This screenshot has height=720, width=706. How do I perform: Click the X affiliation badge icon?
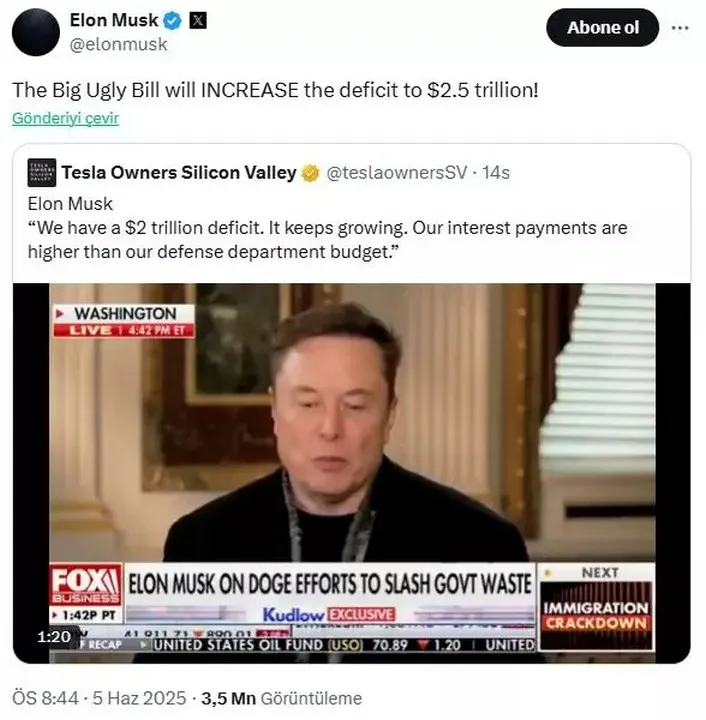[198, 21]
